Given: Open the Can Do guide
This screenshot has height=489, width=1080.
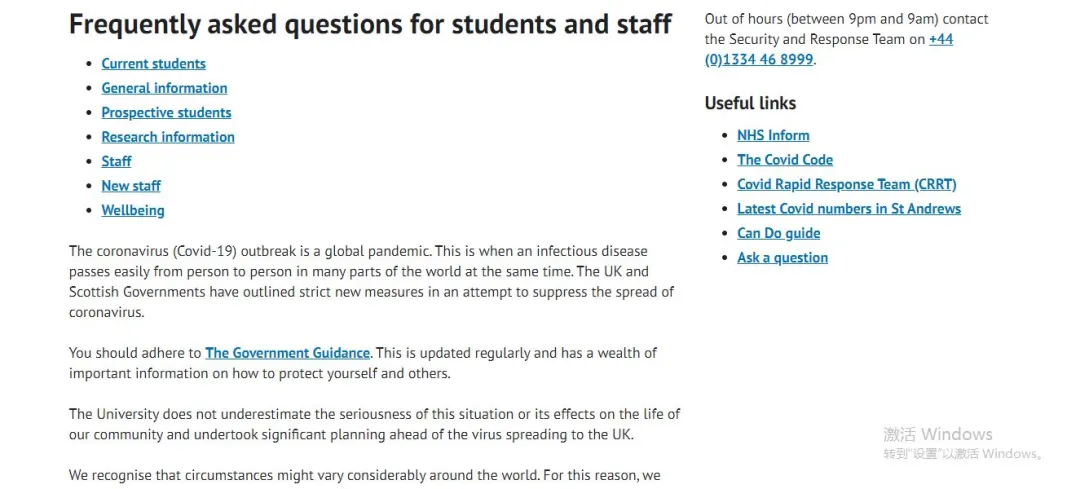Looking at the screenshot, I should pyautogui.click(x=779, y=233).
